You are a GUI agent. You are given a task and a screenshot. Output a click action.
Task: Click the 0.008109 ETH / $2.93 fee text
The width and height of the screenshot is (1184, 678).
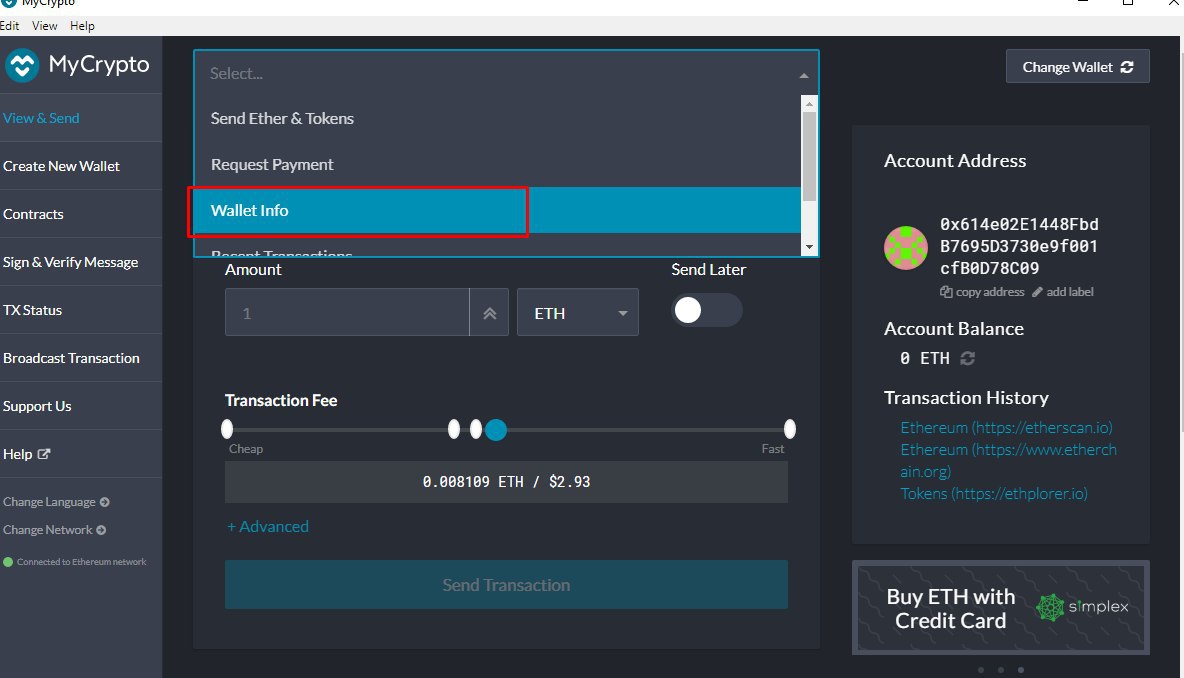[506, 482]
